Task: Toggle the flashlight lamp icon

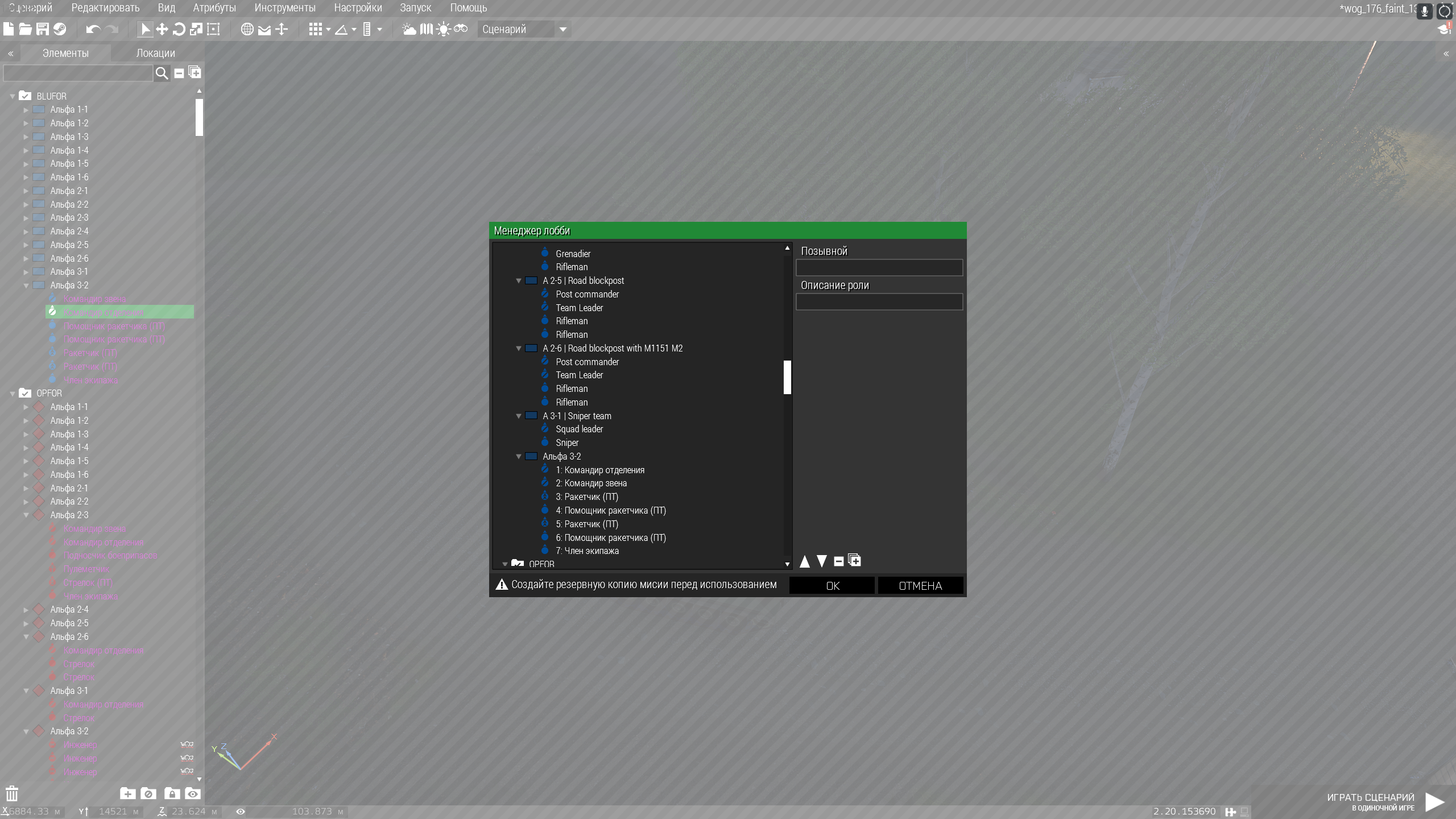Action: coord(444,29)
